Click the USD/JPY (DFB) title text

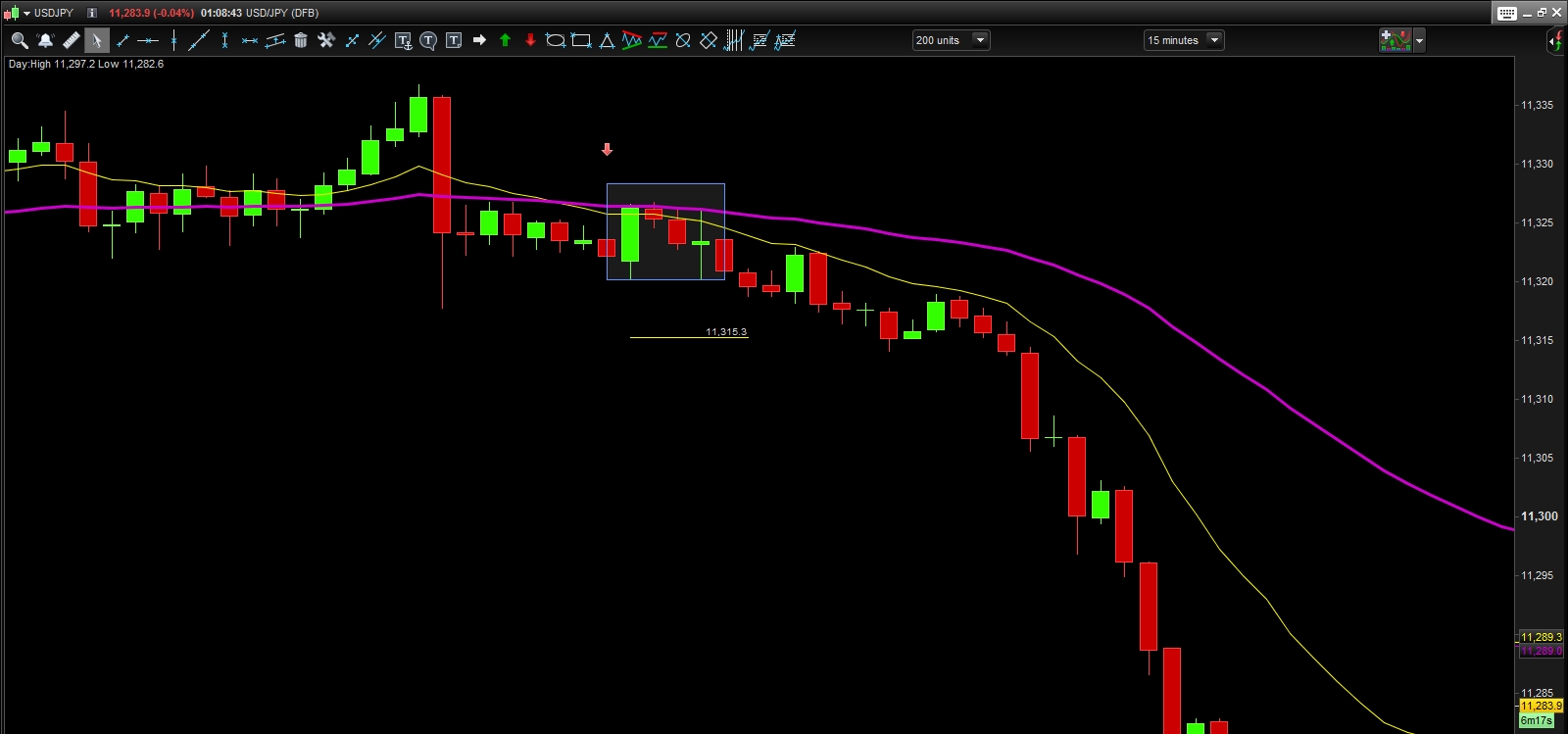(x=282, y=13)
